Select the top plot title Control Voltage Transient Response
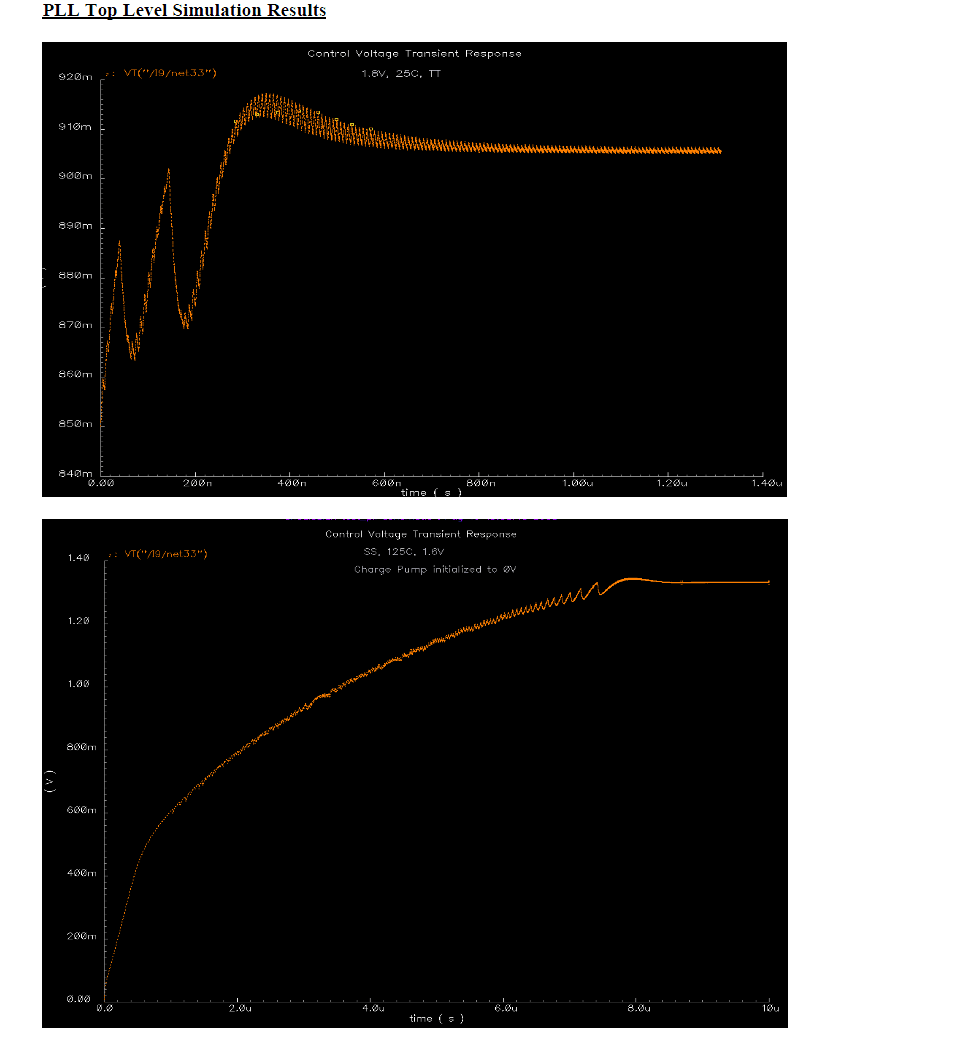 414,54
